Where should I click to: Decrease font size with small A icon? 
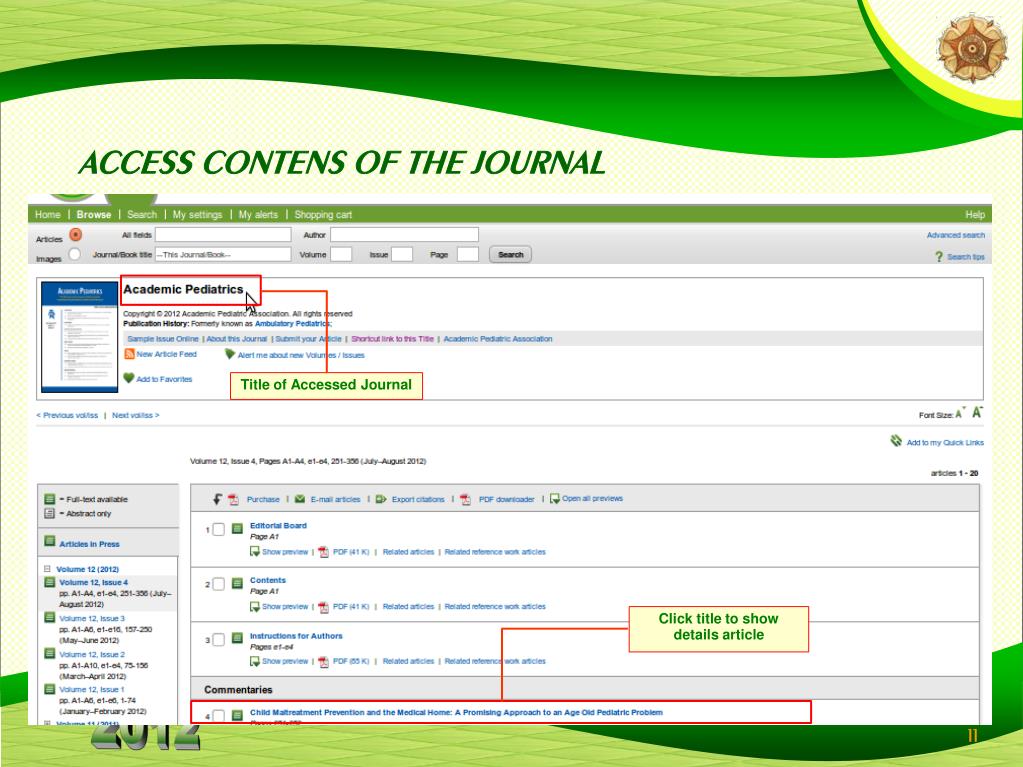[960, 414]
